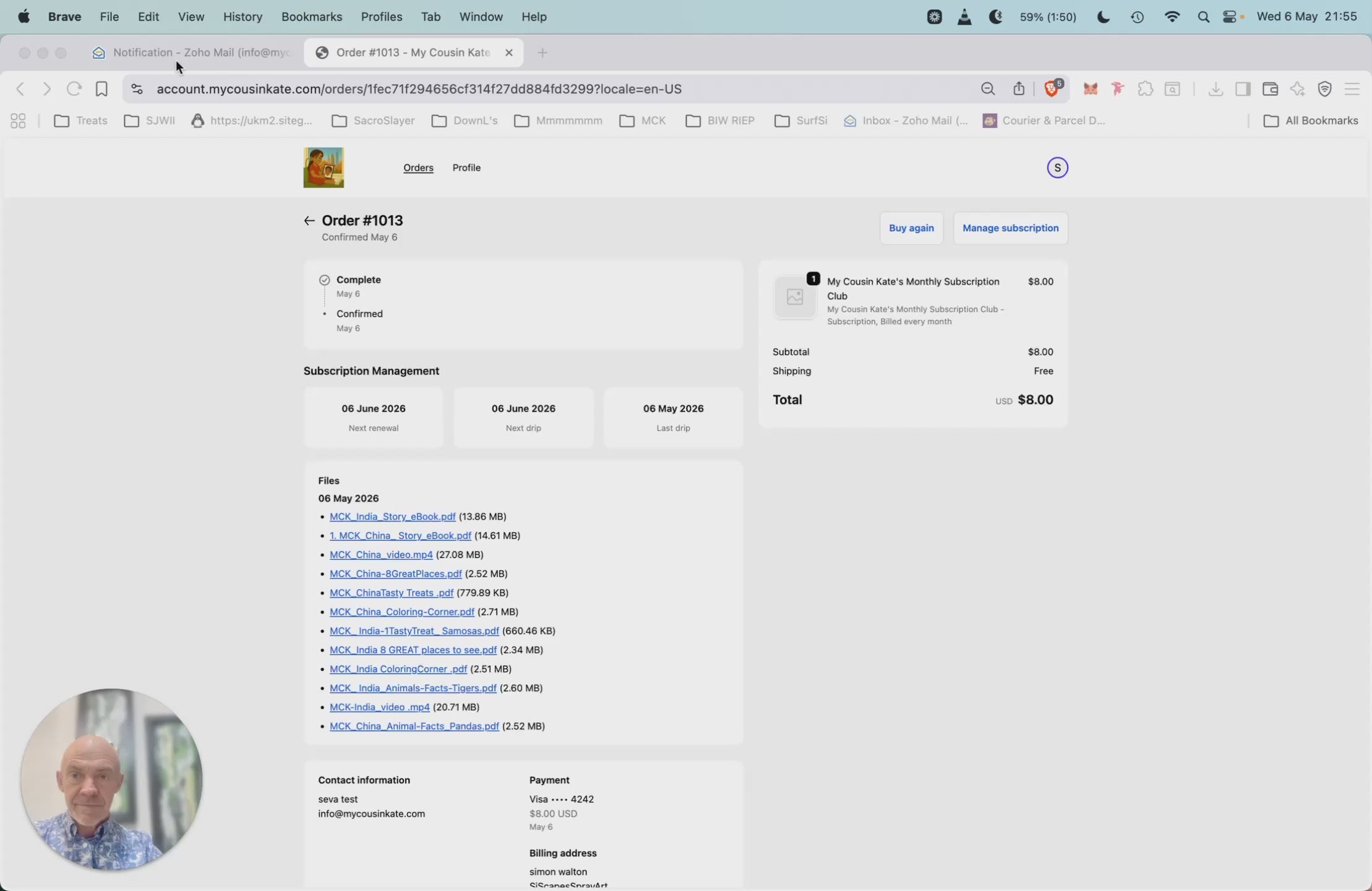Download MCK_China_video.mp4
This screenshot has height=891, width=1372.
click(x=381, y=555)
